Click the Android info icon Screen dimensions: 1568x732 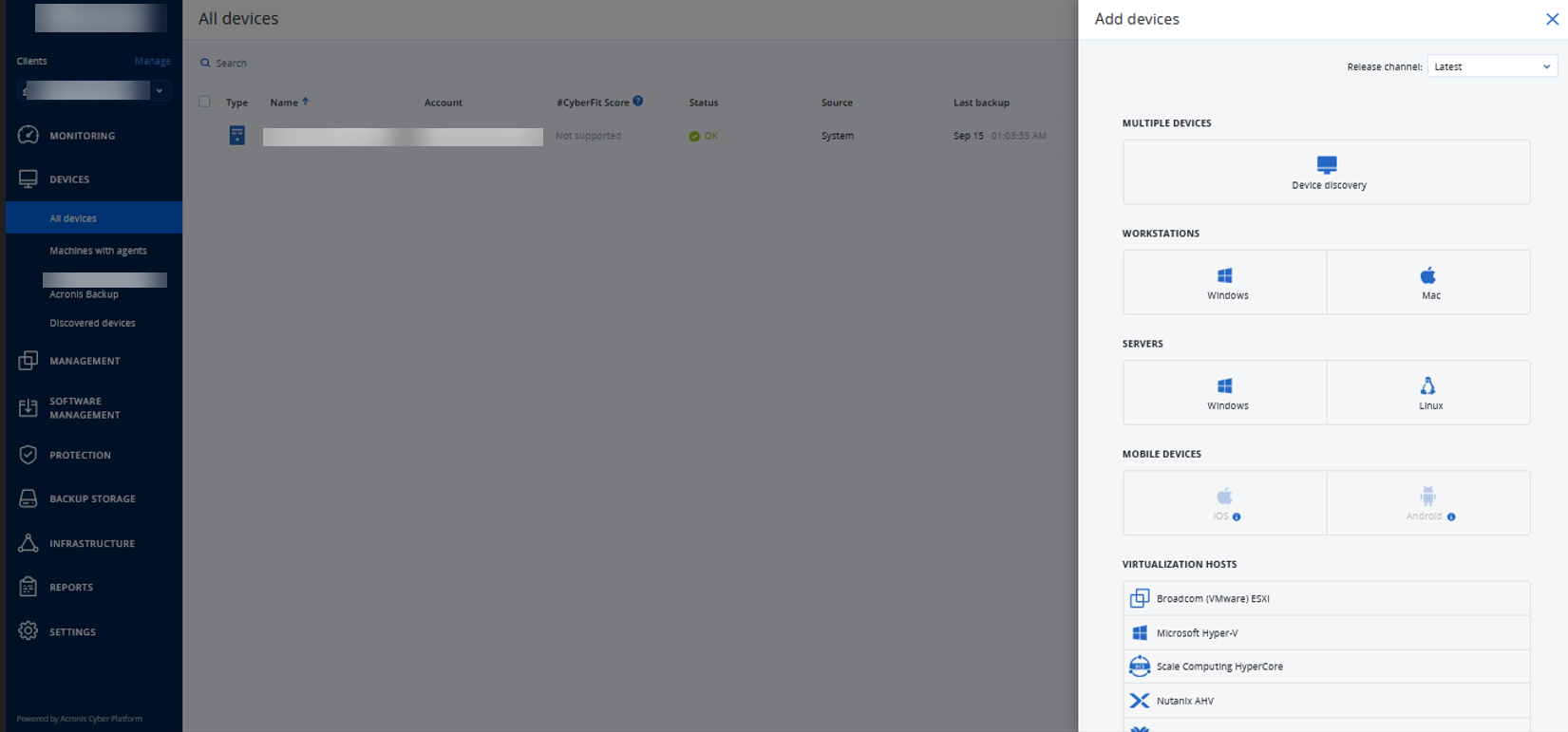[1451, 516]
